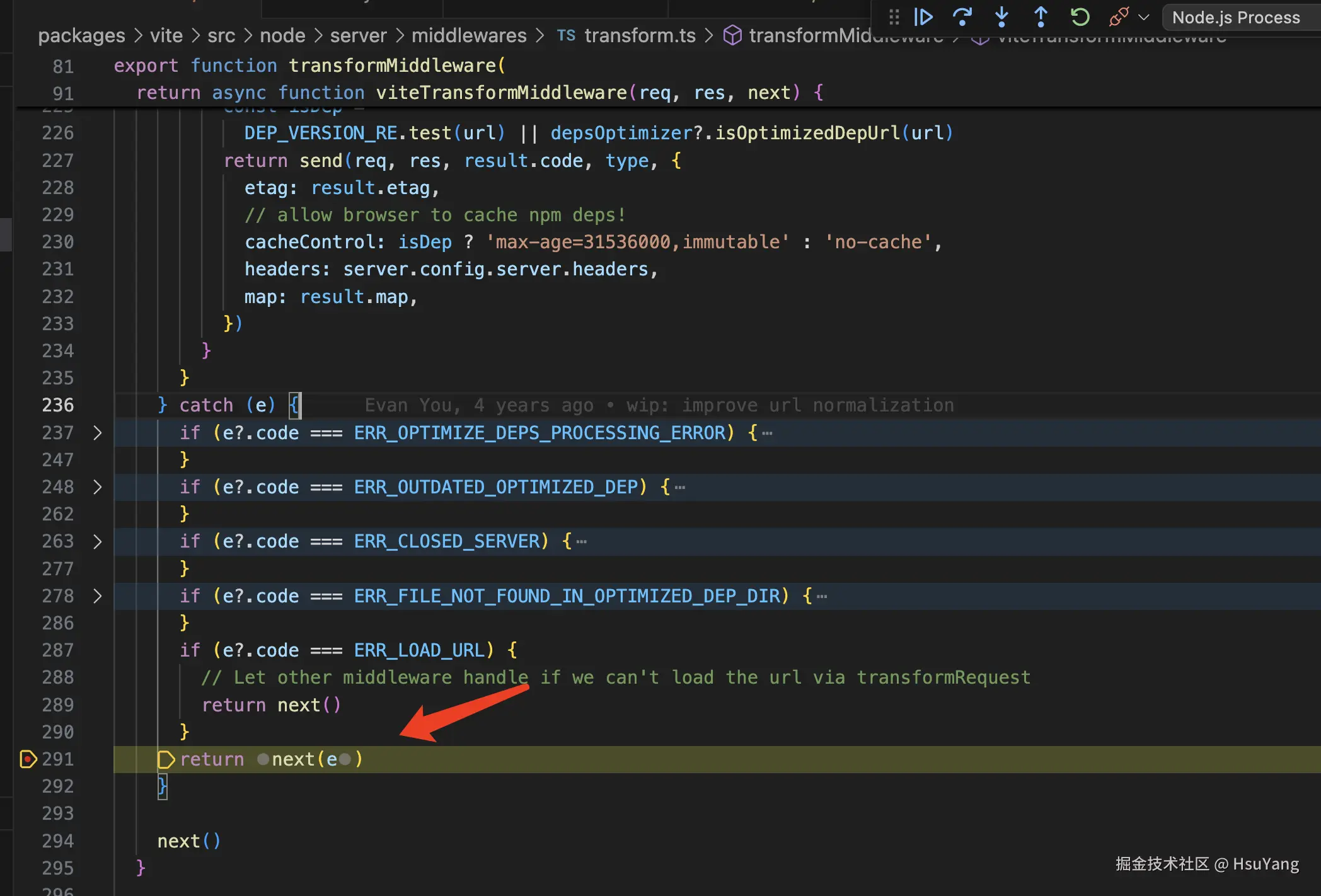Expand folded block at line 237
Screen dimensions: 1321x896
click(97, 433)
